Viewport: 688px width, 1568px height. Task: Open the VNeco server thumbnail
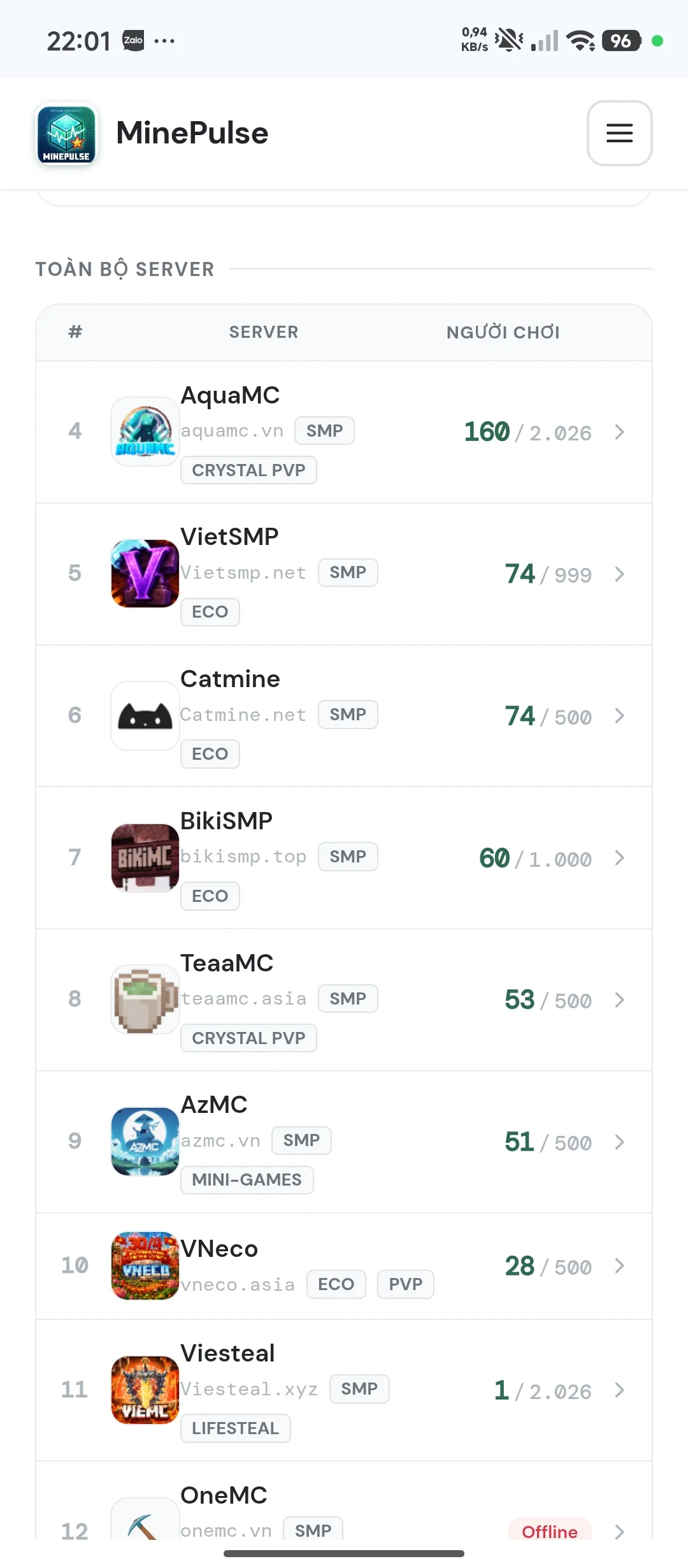[145, 1266]
